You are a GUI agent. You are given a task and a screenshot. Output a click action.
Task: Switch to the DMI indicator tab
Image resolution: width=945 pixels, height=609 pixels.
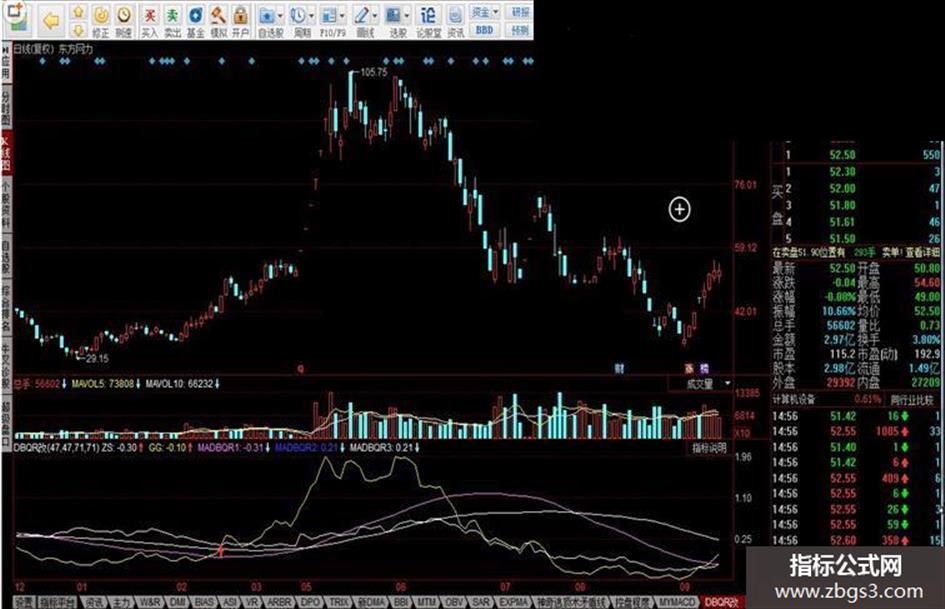(177, 602)
